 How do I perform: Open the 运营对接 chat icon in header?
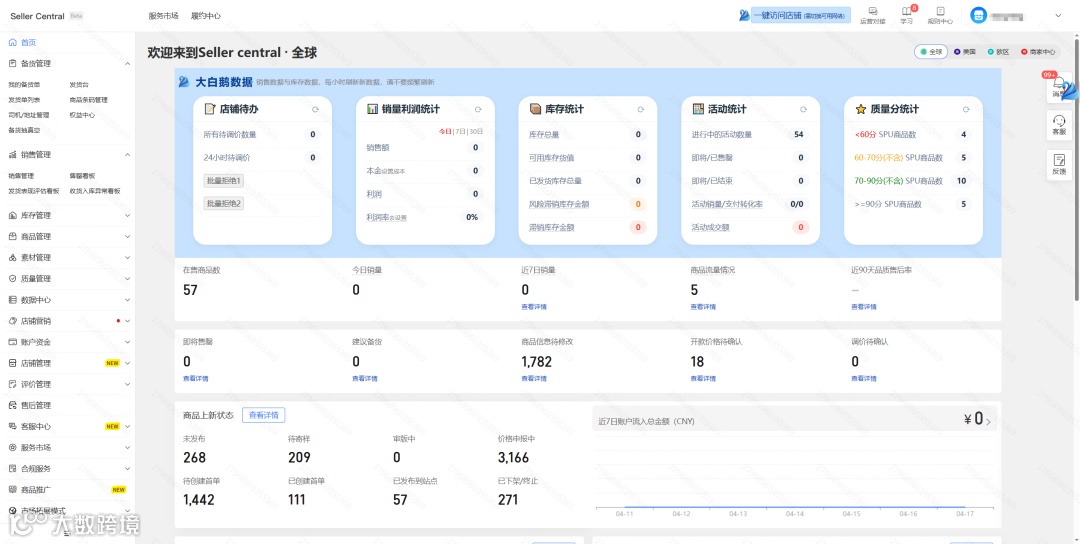coord(873,11)
